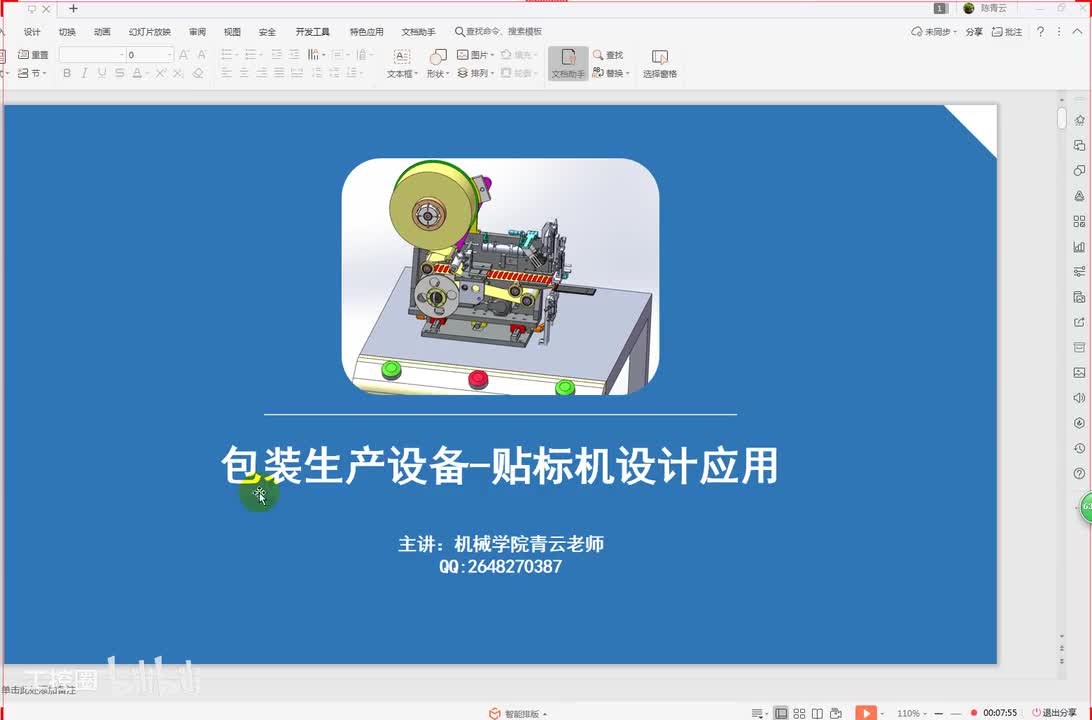Click the bar chart icon in sidebar
This screenshot has height=720, width=1092.
point(1079,246)
